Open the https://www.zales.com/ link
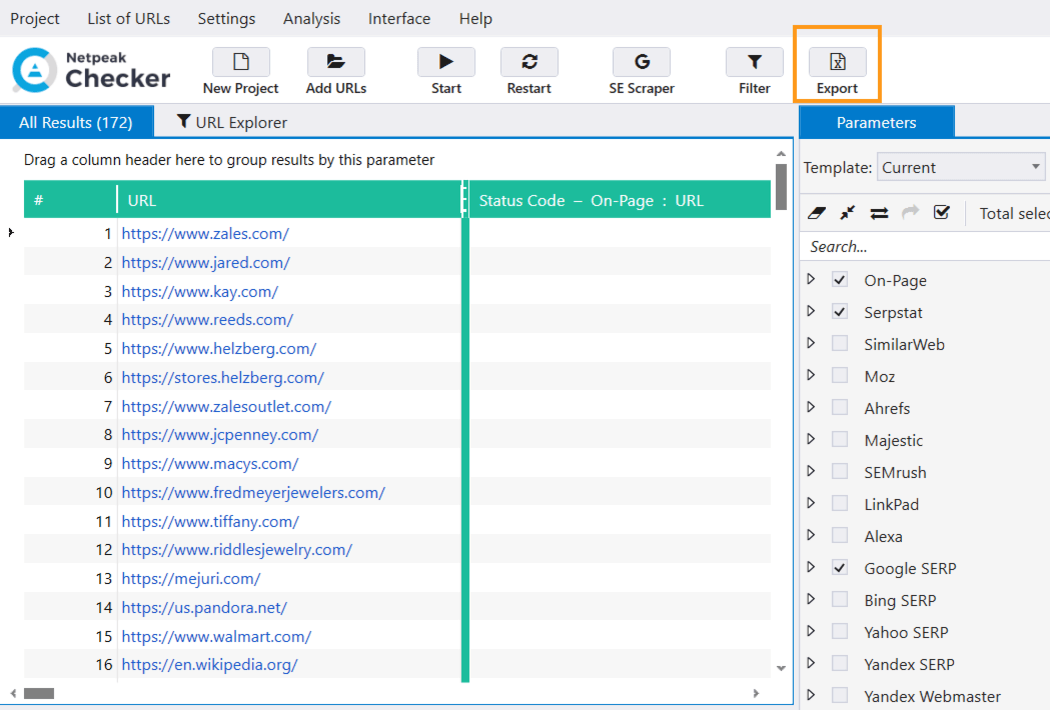 coord(205,234)
